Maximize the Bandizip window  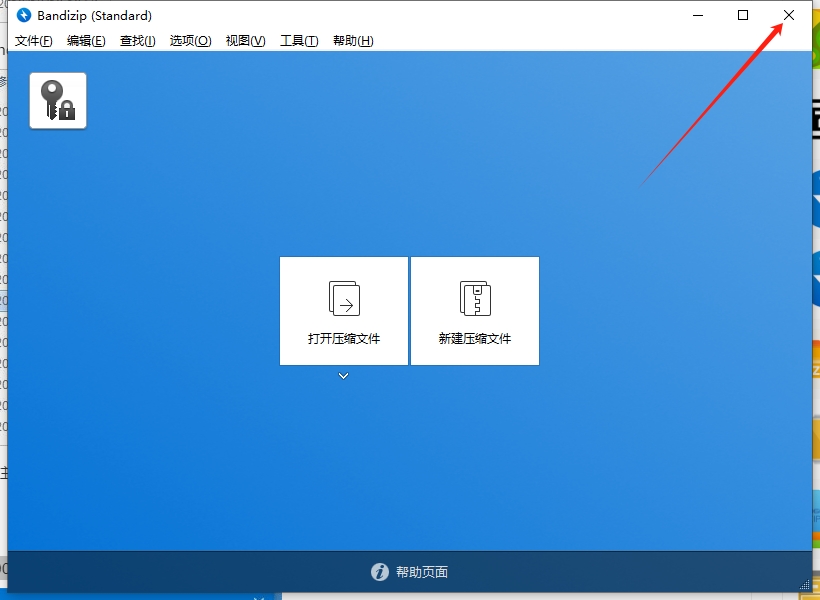[743, 15]
